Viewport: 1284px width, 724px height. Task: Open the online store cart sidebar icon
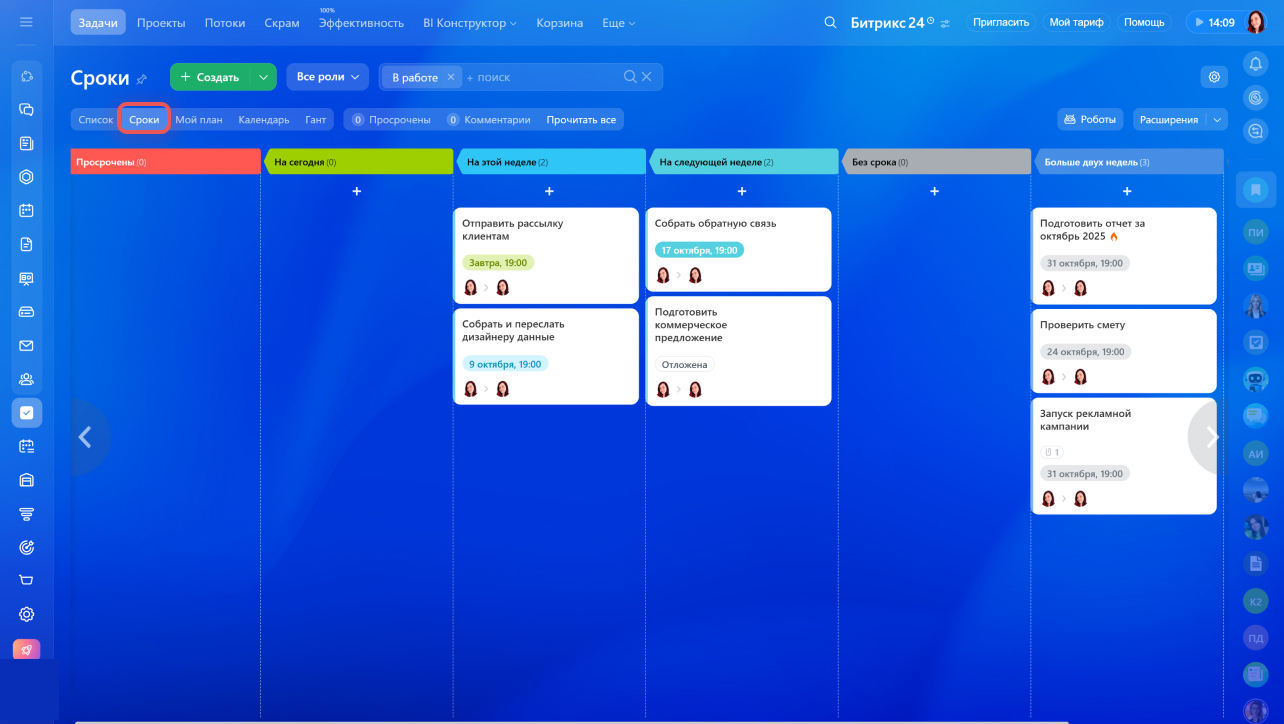27,580
